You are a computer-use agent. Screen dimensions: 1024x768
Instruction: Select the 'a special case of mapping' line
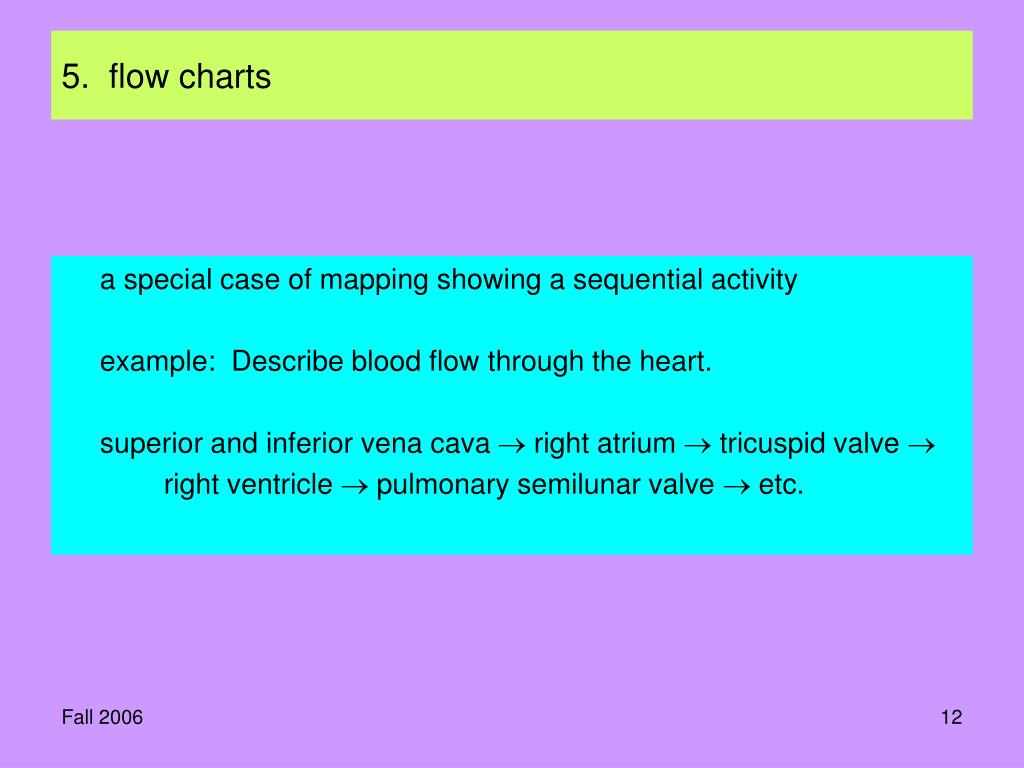pyautogui.click(x=448, y=280)
